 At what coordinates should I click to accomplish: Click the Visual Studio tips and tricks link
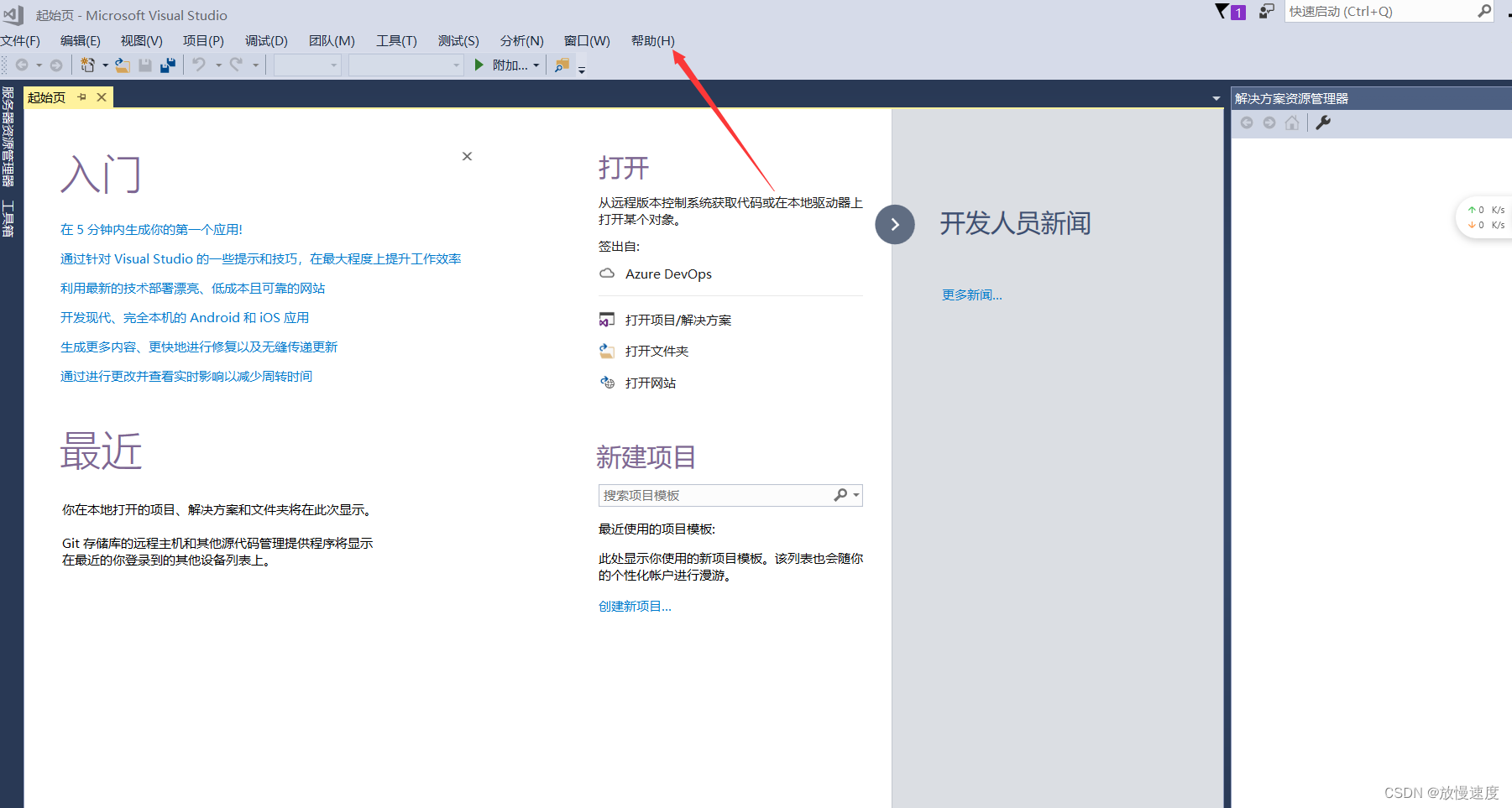261,258
